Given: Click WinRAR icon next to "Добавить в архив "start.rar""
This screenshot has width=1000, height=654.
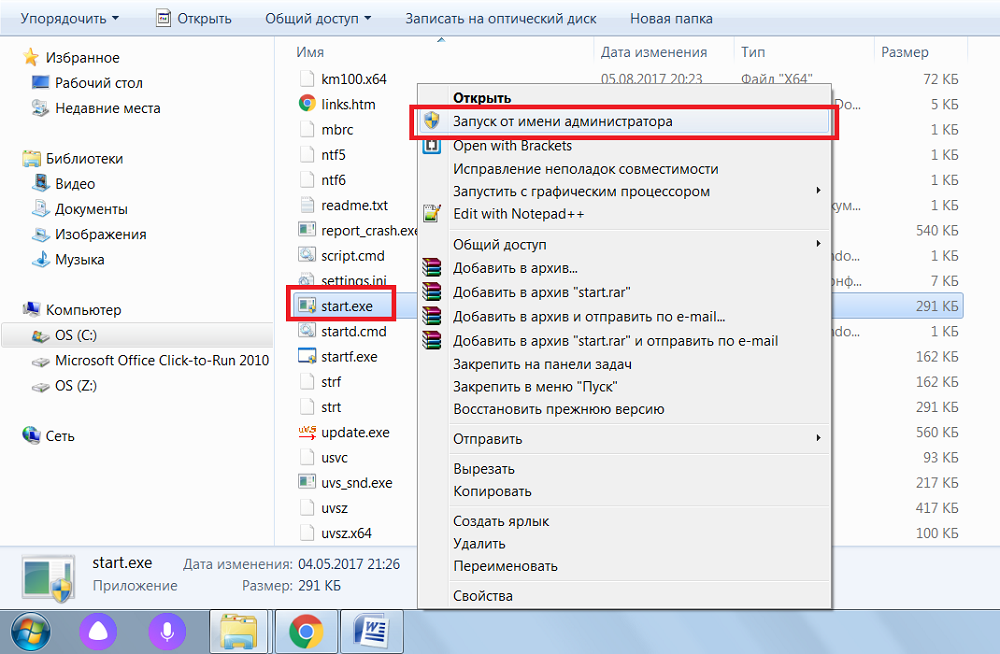Looking at the screenshot, I should [432, 292].
